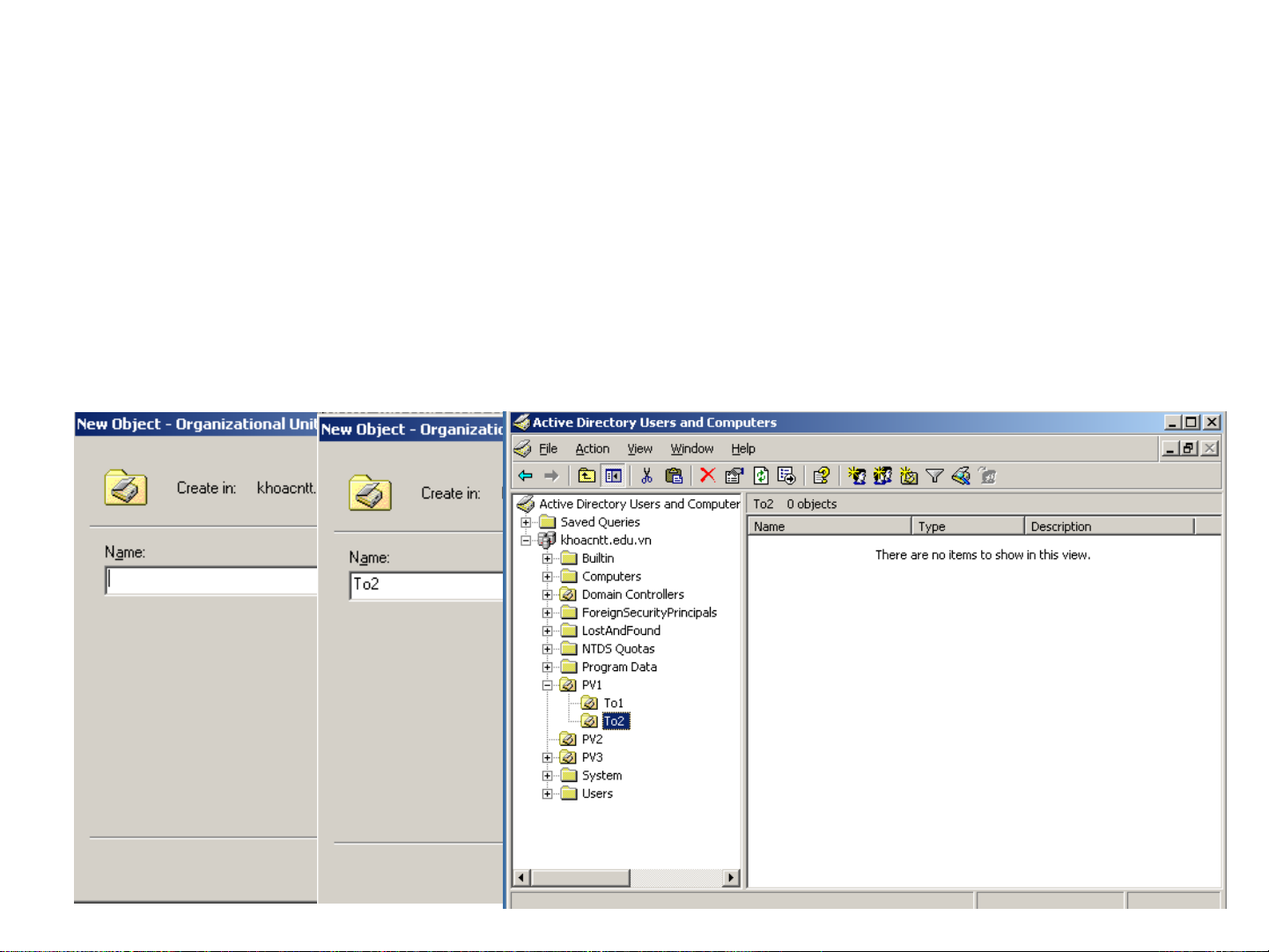Screen dimensions: 1269x952
Task: Select Saved Queries in tree
Action: coord(600,522)
